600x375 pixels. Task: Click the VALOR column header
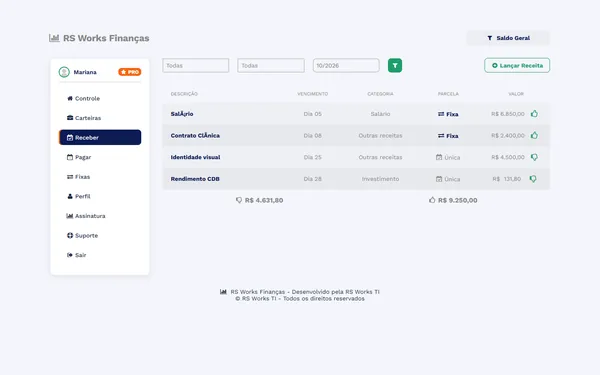coord(516,94)
